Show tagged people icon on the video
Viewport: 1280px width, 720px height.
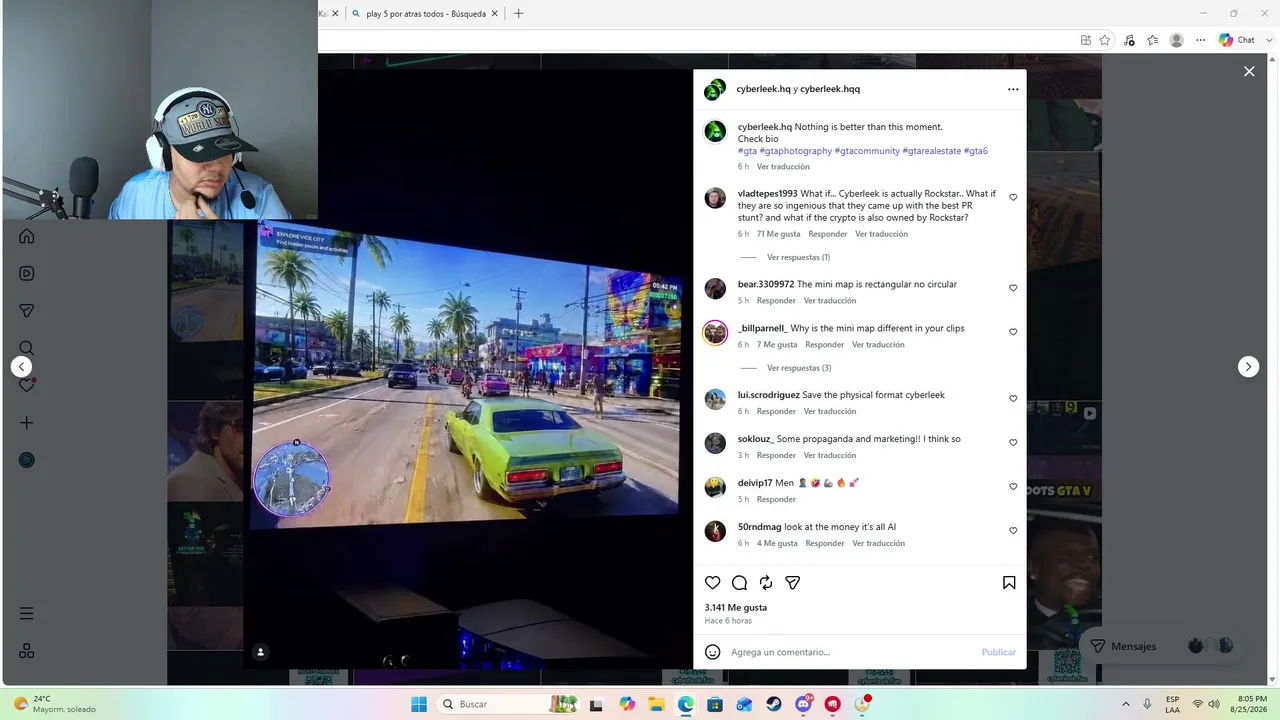click(261, 652)
